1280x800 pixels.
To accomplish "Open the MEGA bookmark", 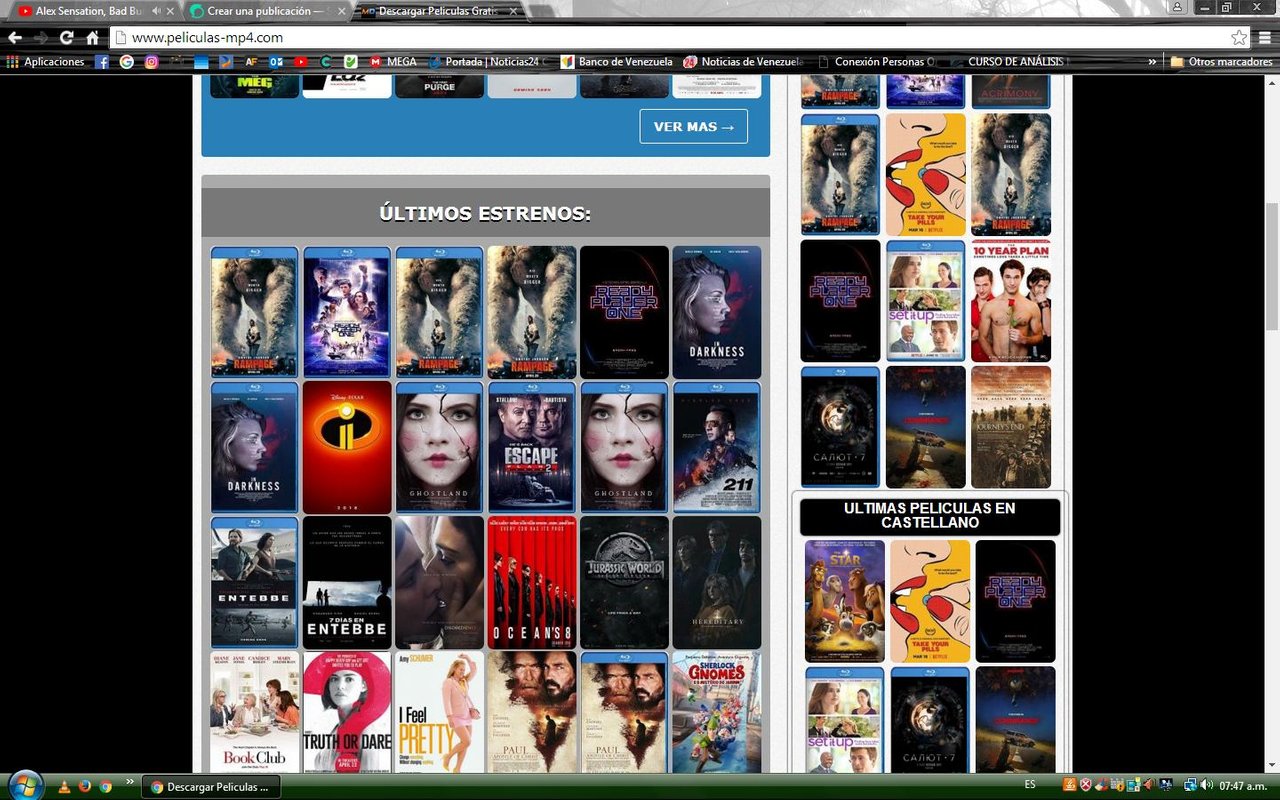I will pos(393,62).
